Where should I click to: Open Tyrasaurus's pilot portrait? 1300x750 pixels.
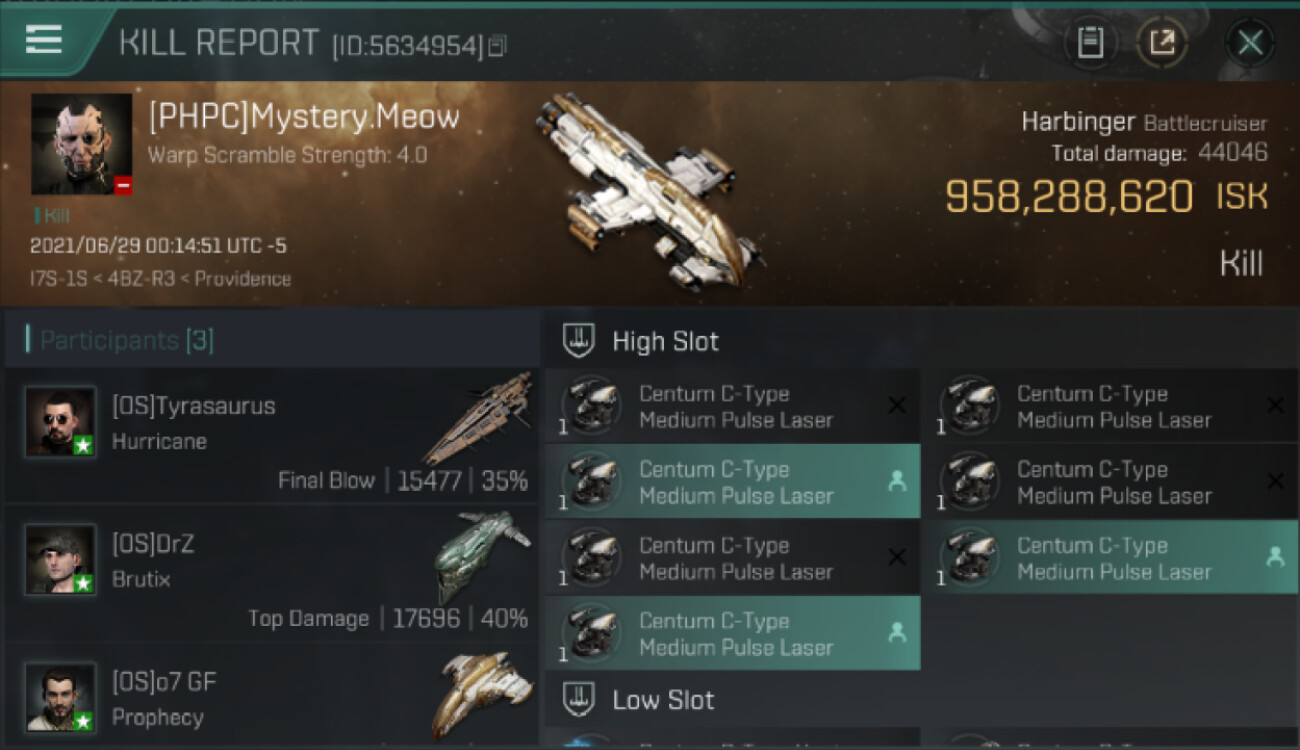coord(61,422)
